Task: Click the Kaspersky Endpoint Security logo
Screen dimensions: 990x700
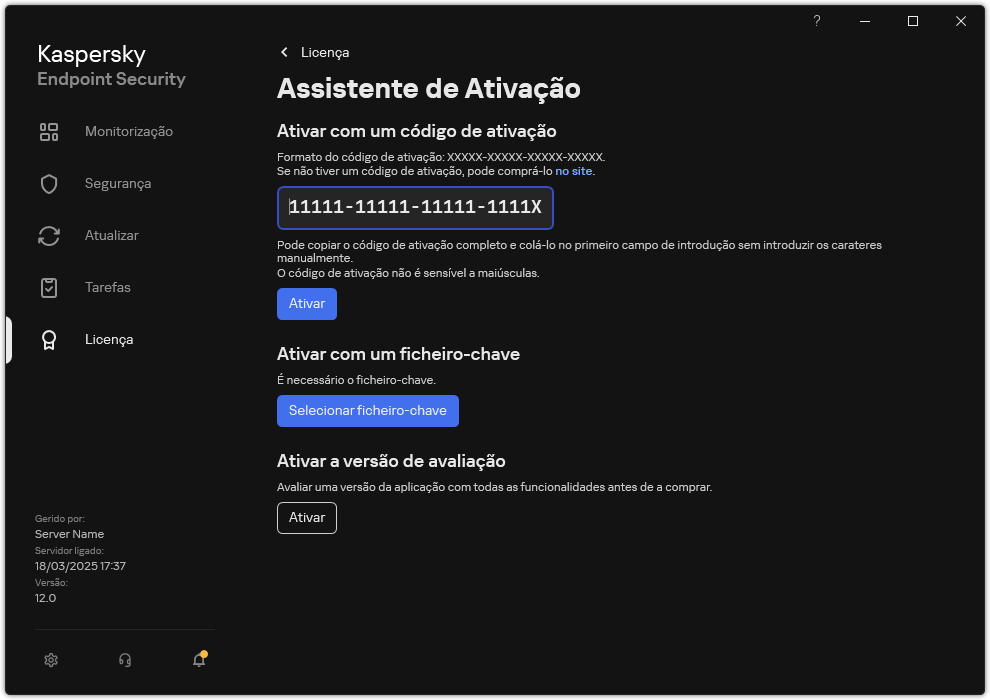Action: pyautogui.click(x=110, y=64)
